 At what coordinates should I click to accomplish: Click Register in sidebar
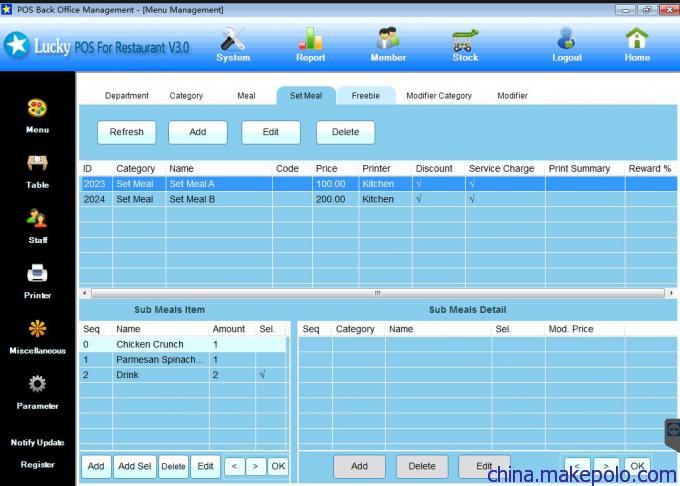(x=37, y=464)
